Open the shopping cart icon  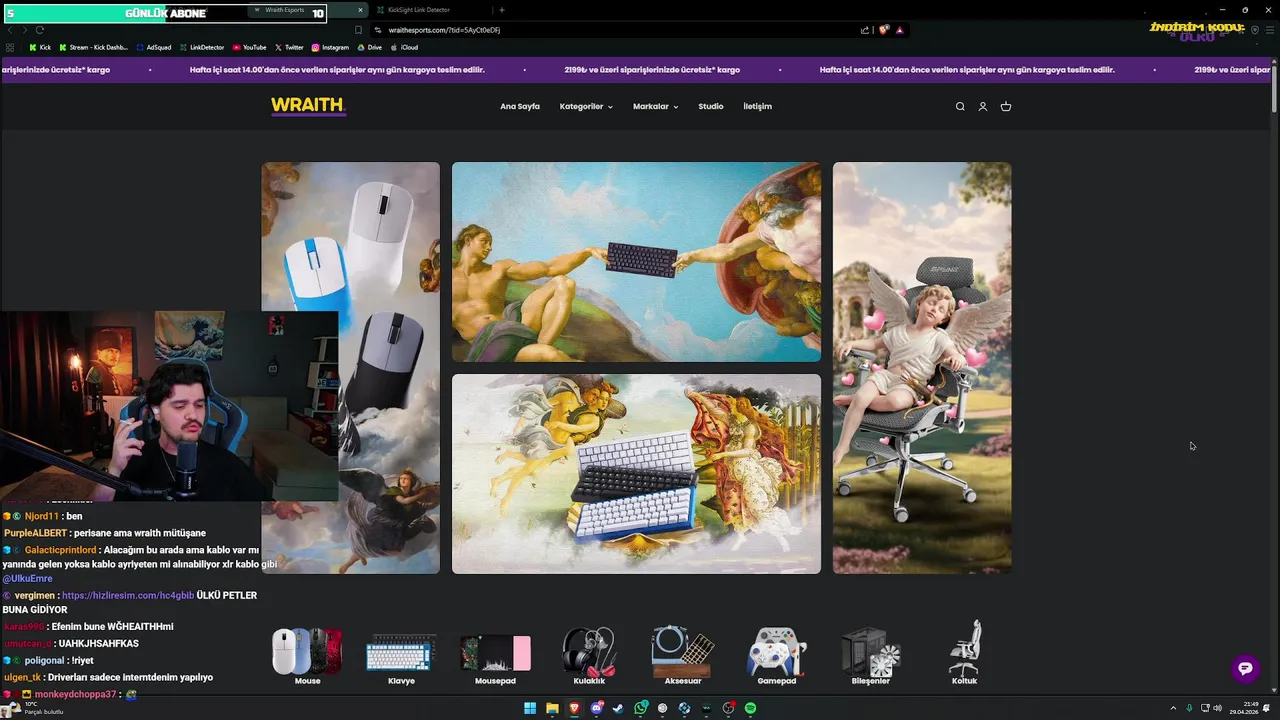click(1006, 107)
